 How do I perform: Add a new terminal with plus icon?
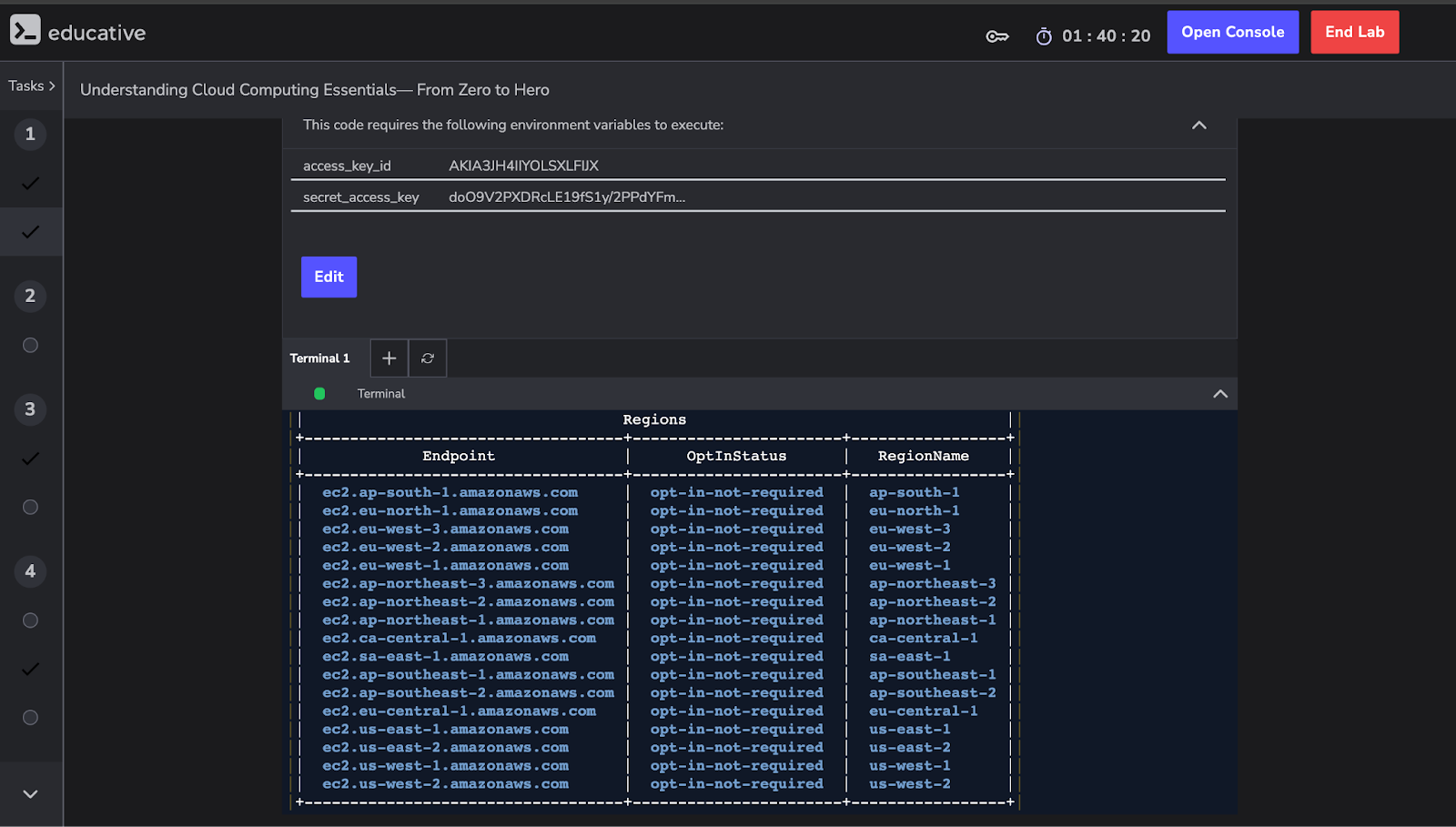click(389, 358)
